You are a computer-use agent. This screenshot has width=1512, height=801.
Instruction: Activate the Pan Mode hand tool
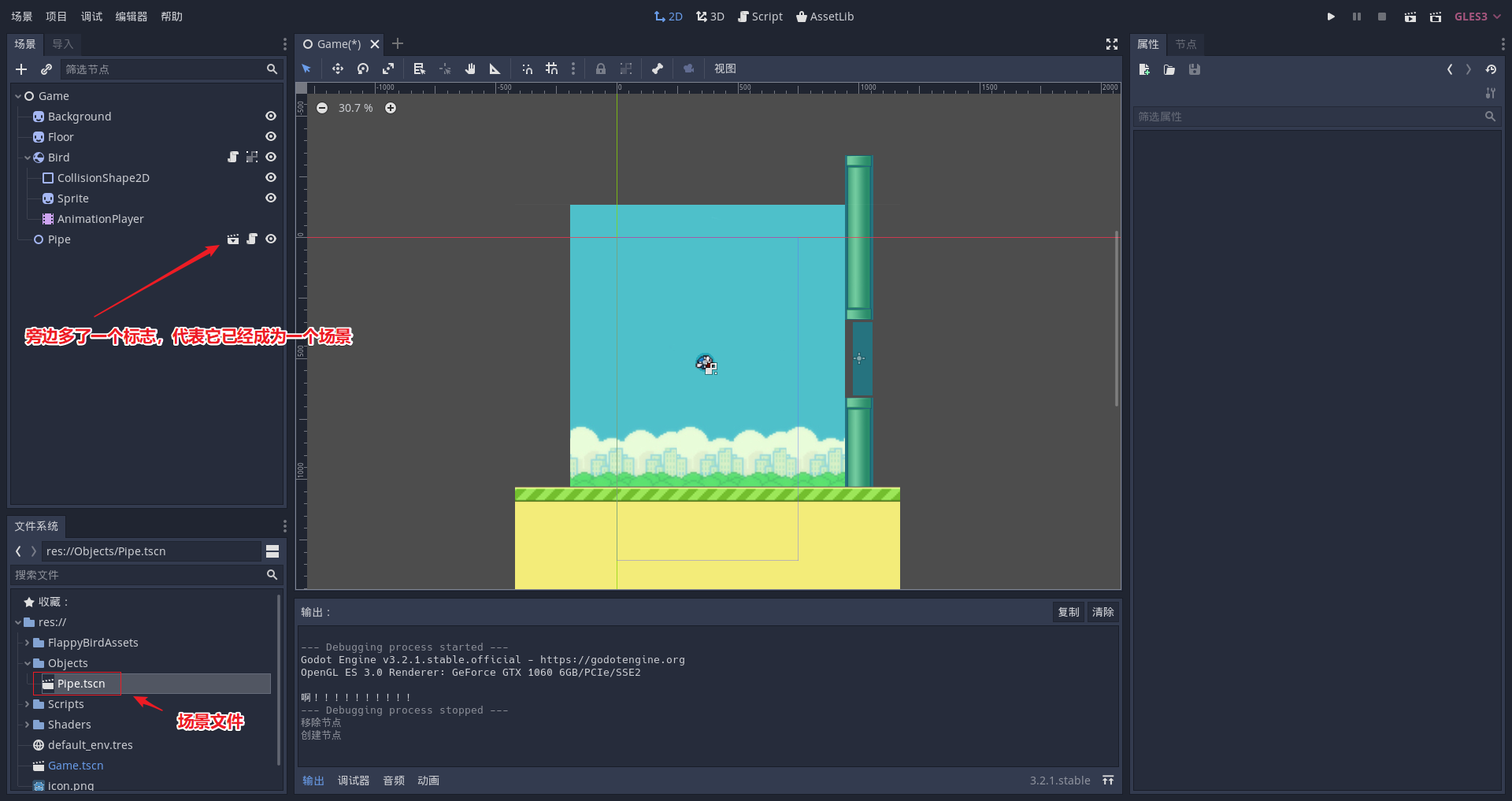click(470, 69)
